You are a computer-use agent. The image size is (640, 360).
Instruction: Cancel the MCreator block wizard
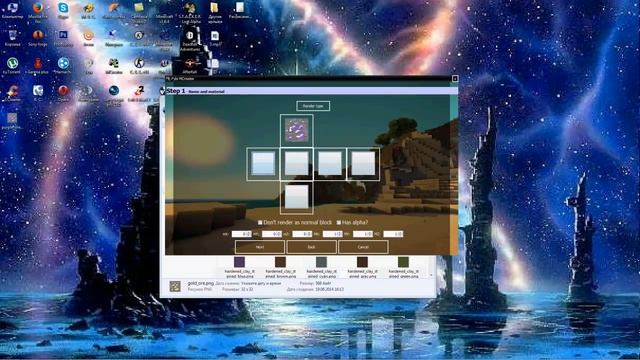(x=363, y=247)
